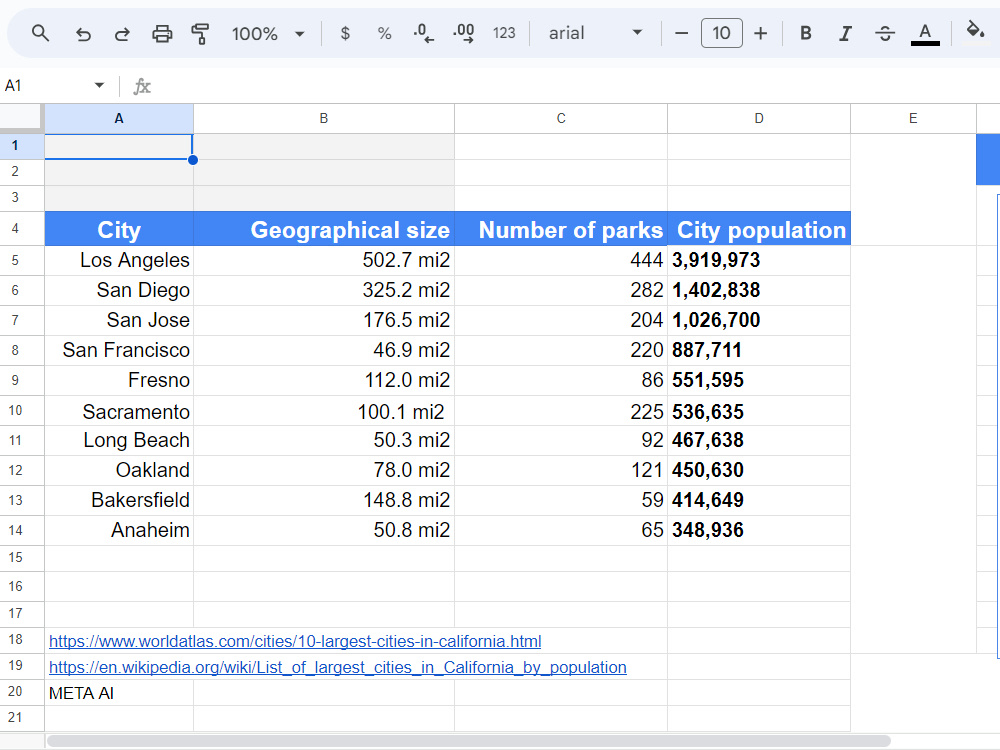Redo the last action
The height and width of the screenshot is (750, 1000).
[x=122, y=34]
